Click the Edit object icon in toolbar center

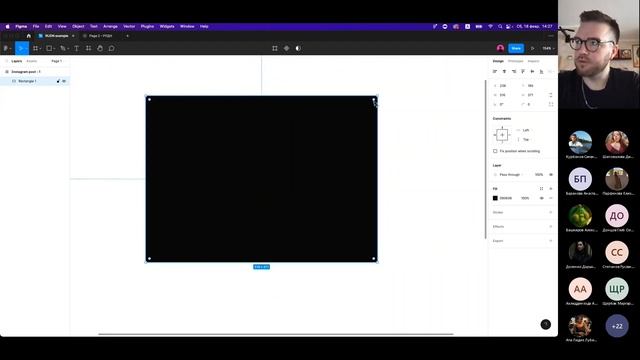pos(275,48)
